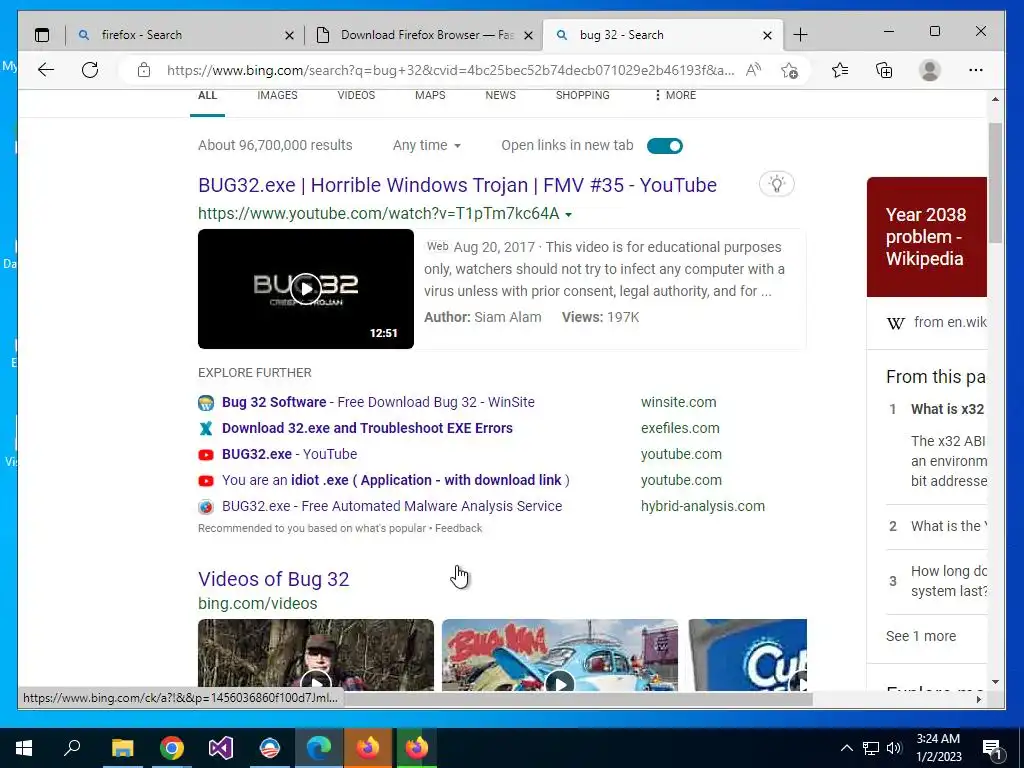Image resolution: width=1024 pixels, height=768 pixels.
Task: Open File Explorer from taskbar
Action: pyautogui.click(x=122, y=748)
